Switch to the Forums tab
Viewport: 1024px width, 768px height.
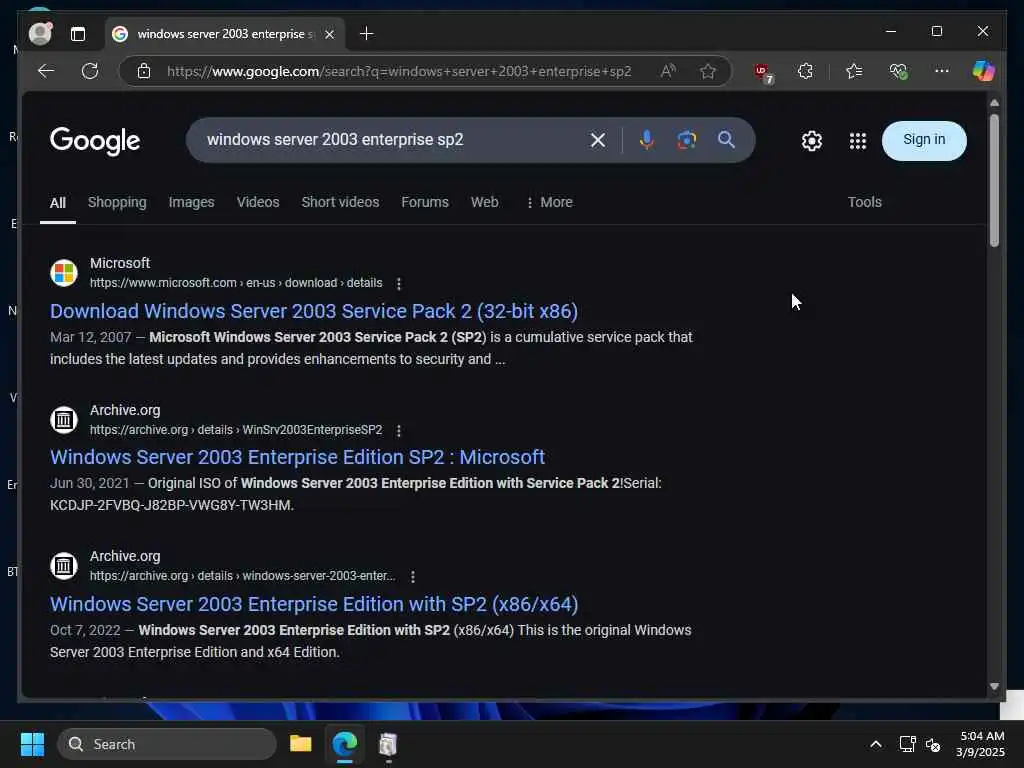click(424, 202)
